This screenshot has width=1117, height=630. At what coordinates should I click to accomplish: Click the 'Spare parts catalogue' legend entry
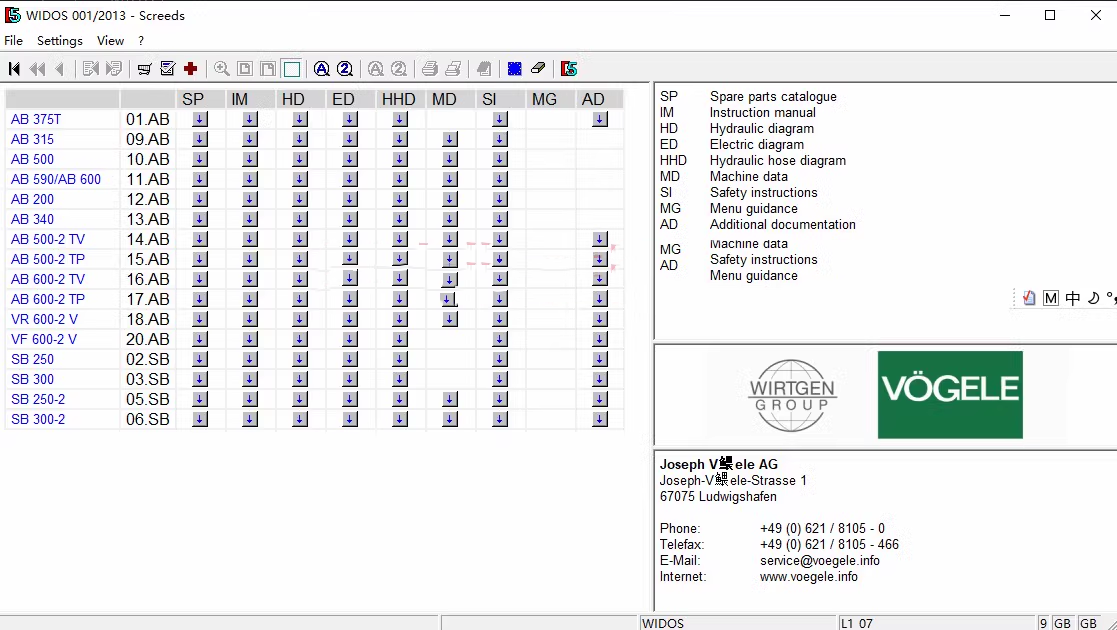point(773,96)
